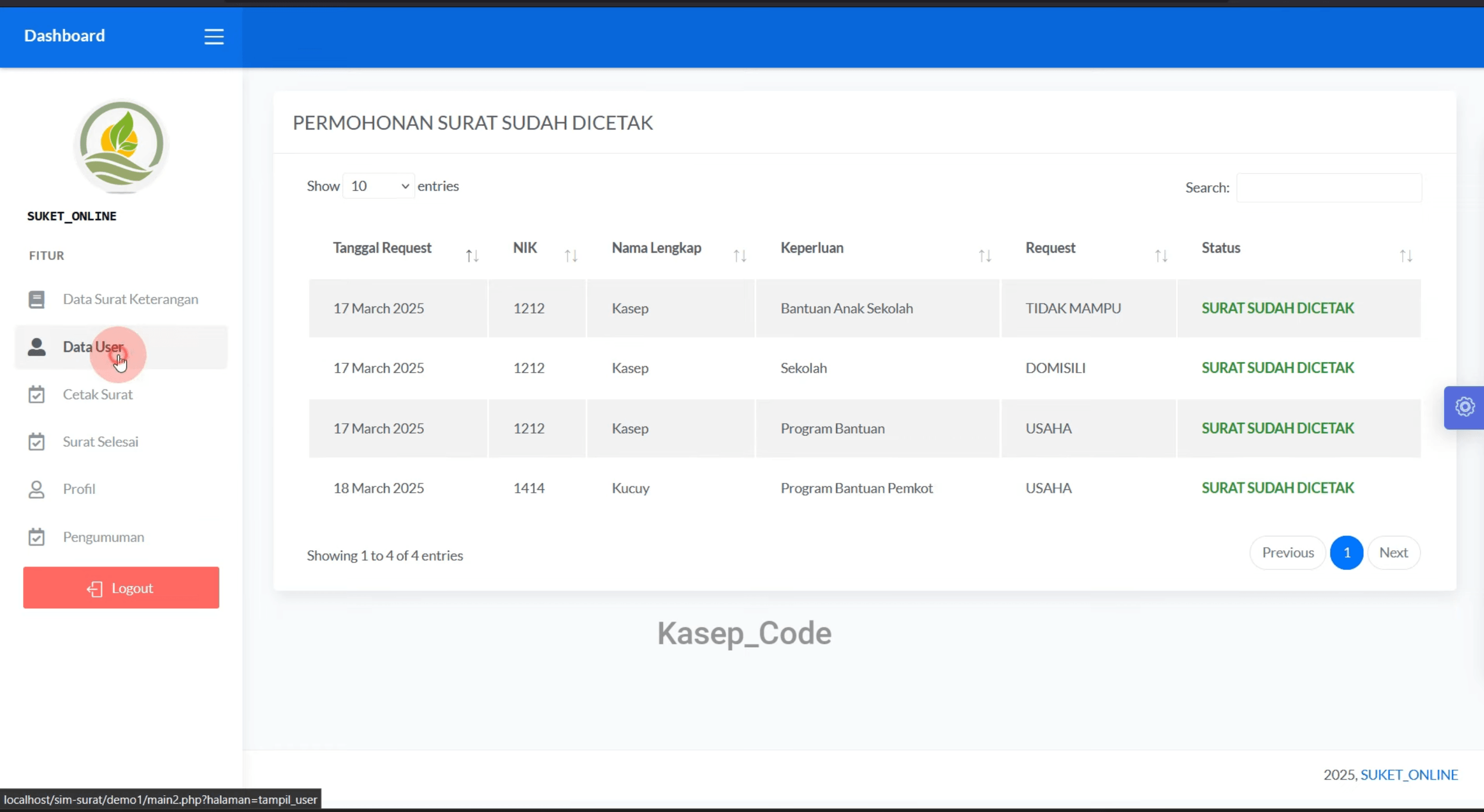This screenshot has width=1484, height=812.
Task: Click the Profil user outline icon
Action: (37, 489)
